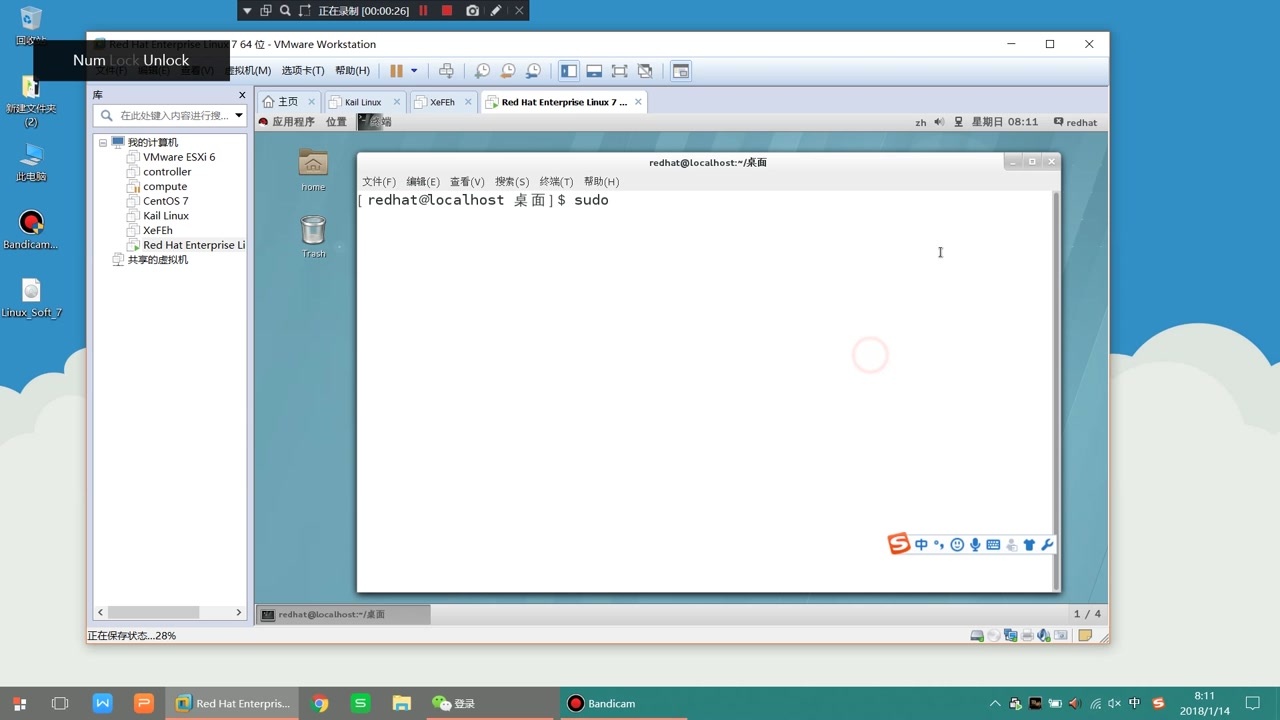The height and width of the screenshot is (720, 1280).
Task: Open the terminal 搜索(S) menu
Action: [512, 182]
